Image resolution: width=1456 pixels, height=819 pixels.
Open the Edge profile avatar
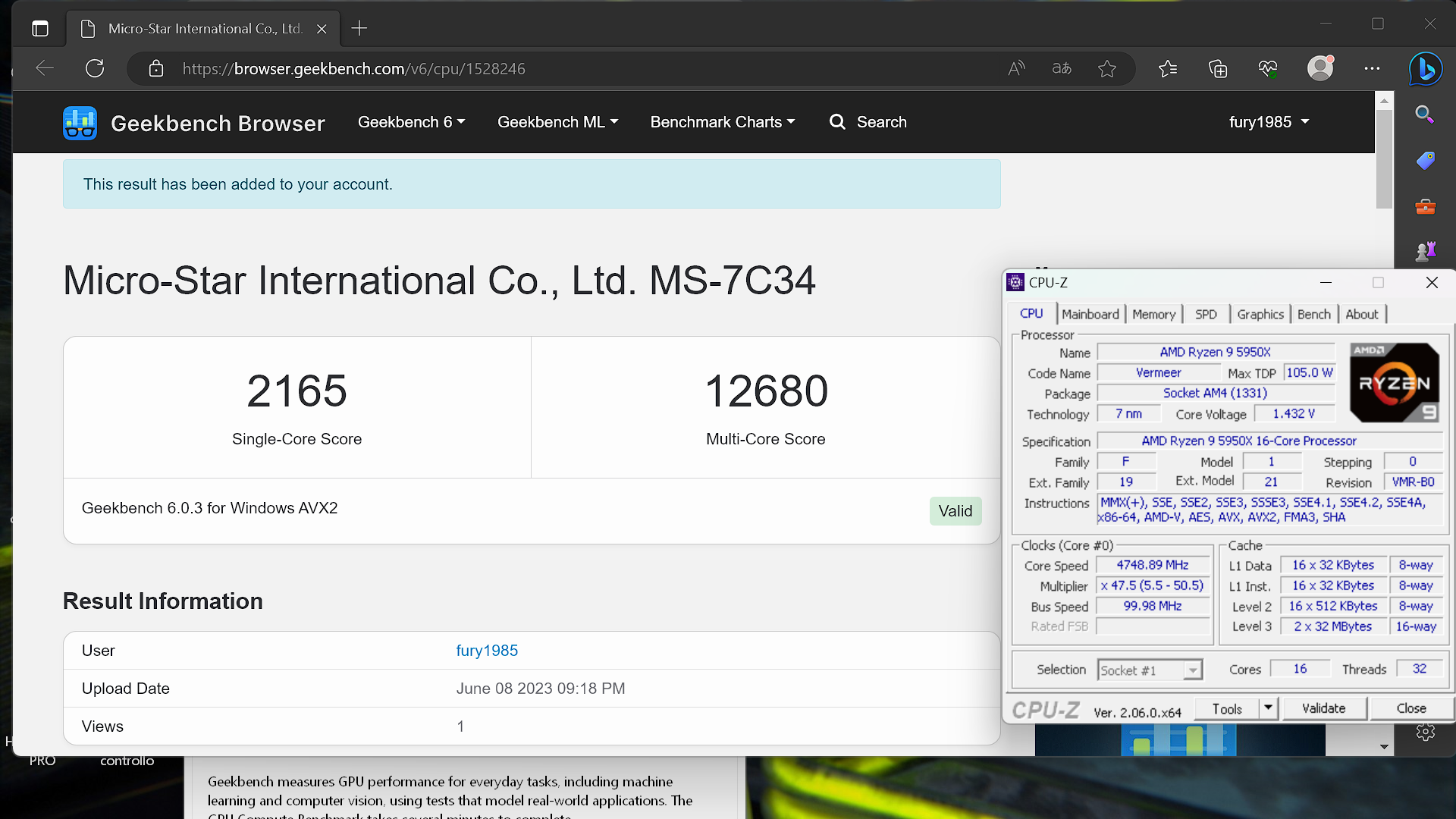[x=1320, y=68]
